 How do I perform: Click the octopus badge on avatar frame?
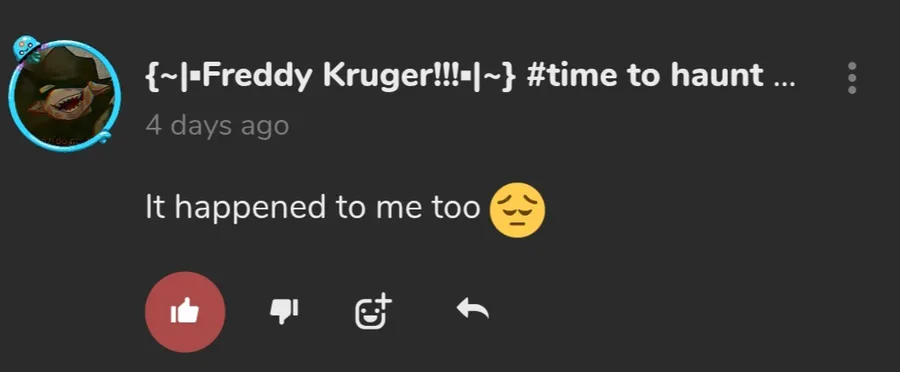(x=26, y=49)
